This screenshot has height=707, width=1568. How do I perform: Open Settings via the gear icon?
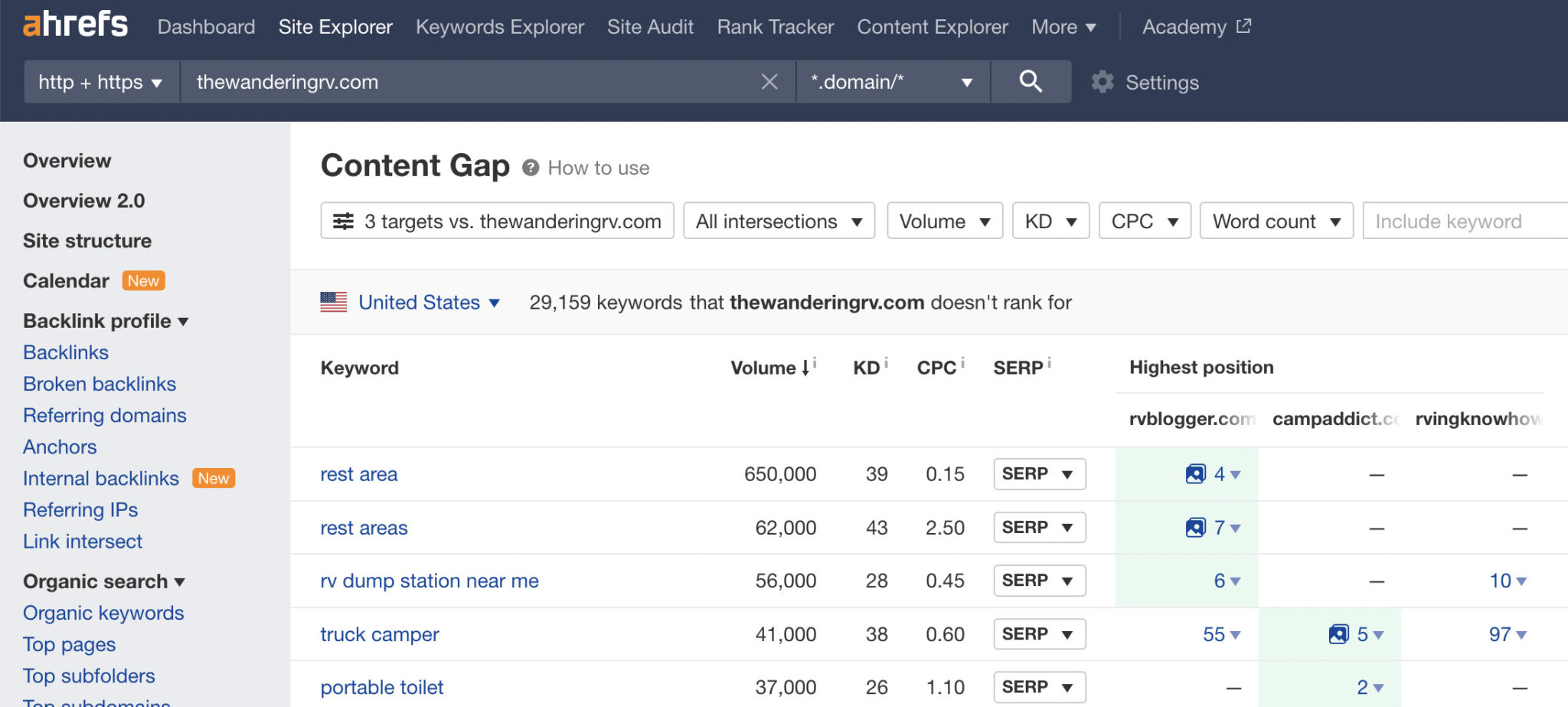(1102, 82)
